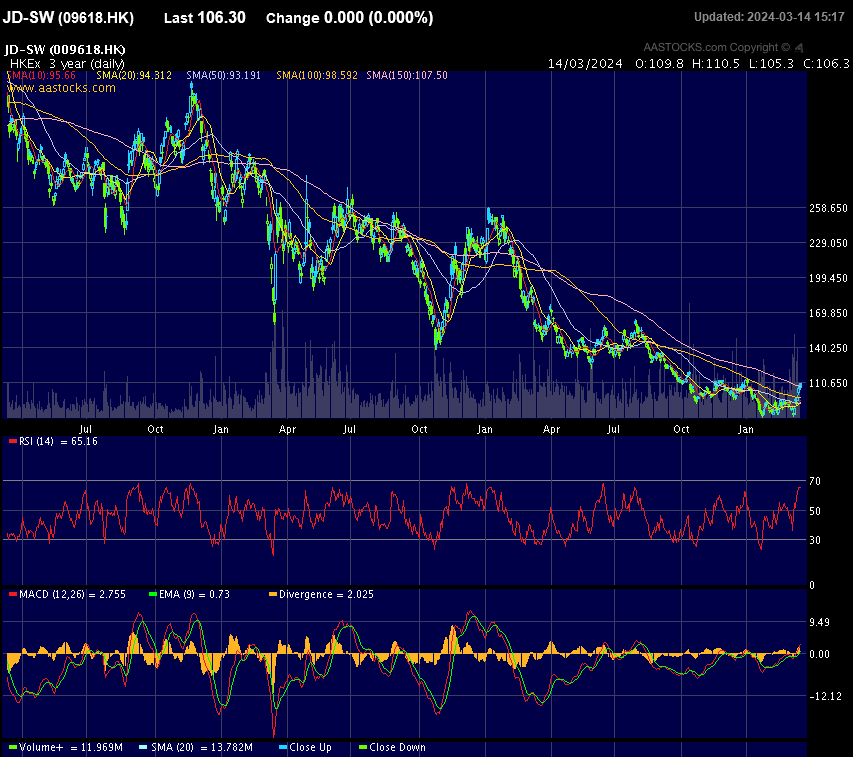
Task: Click the SMA (20) = 13.782M volume legend
Action: tap(196, 747)
